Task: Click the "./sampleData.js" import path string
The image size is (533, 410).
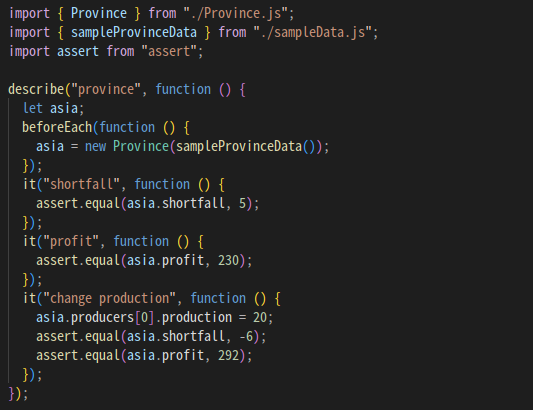Action: point(312,33)
